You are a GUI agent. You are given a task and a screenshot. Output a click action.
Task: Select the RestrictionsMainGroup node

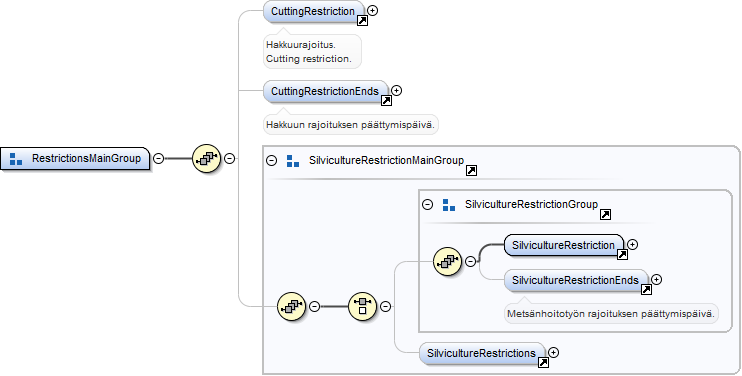click(75, 158)
